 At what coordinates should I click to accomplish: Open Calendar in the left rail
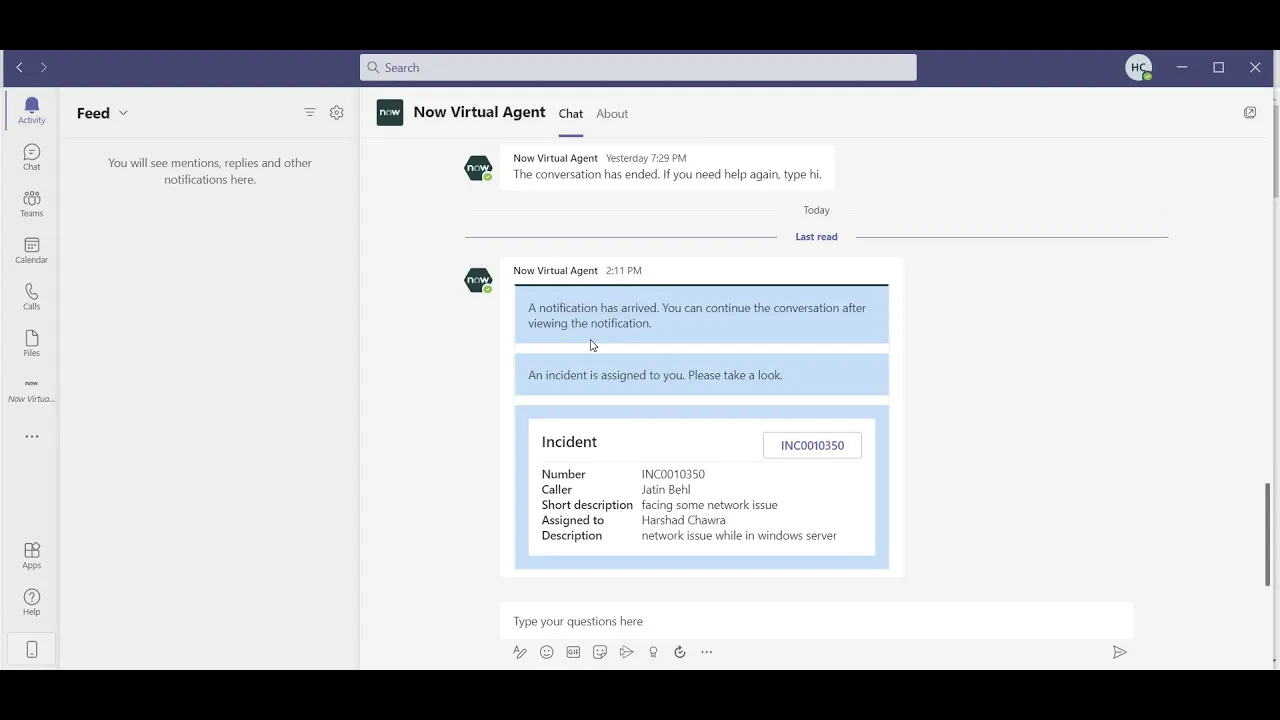31,250
